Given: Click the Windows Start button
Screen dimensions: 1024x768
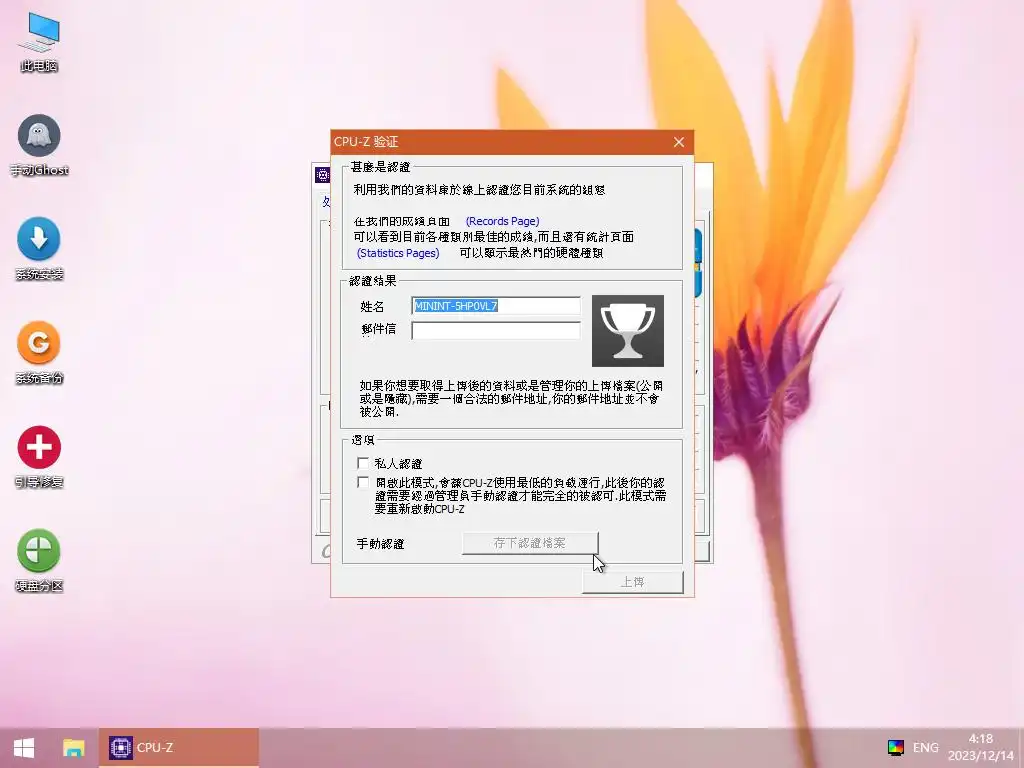Looking at the screenshot, I should point(24,748).
